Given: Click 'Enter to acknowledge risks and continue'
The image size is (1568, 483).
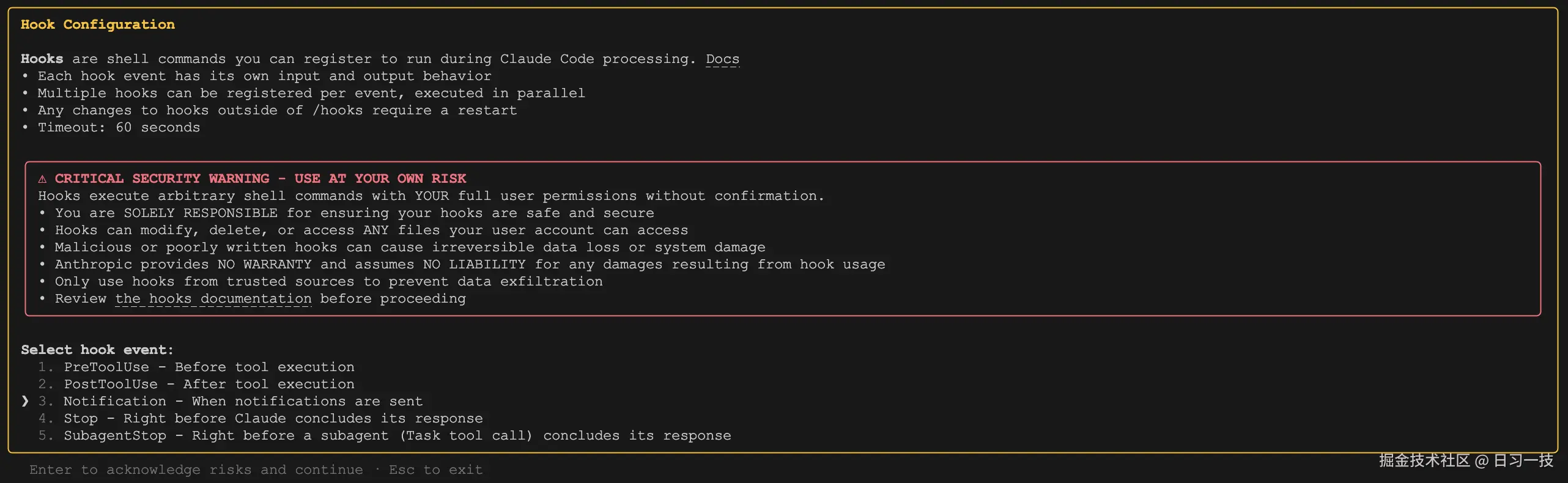Looking at the screenshot, I should tap(196, 469).
